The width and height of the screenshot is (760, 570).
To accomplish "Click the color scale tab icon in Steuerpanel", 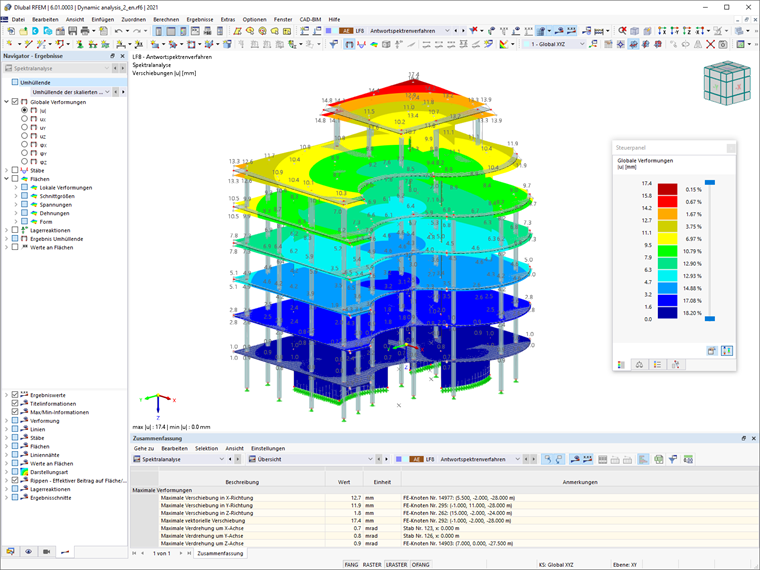I will [621, 364].
